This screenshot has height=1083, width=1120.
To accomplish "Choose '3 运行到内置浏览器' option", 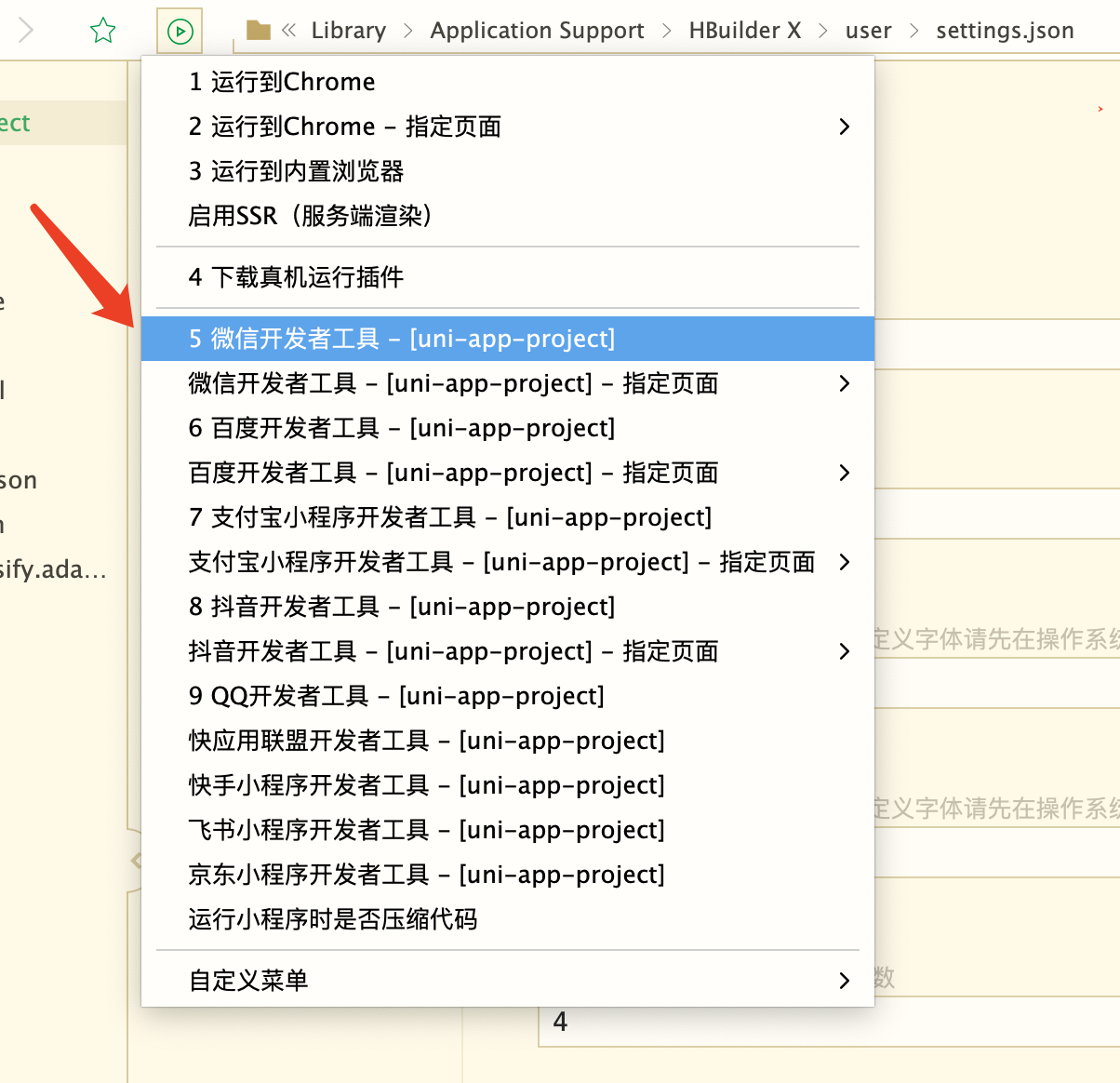I will (508, 171).
